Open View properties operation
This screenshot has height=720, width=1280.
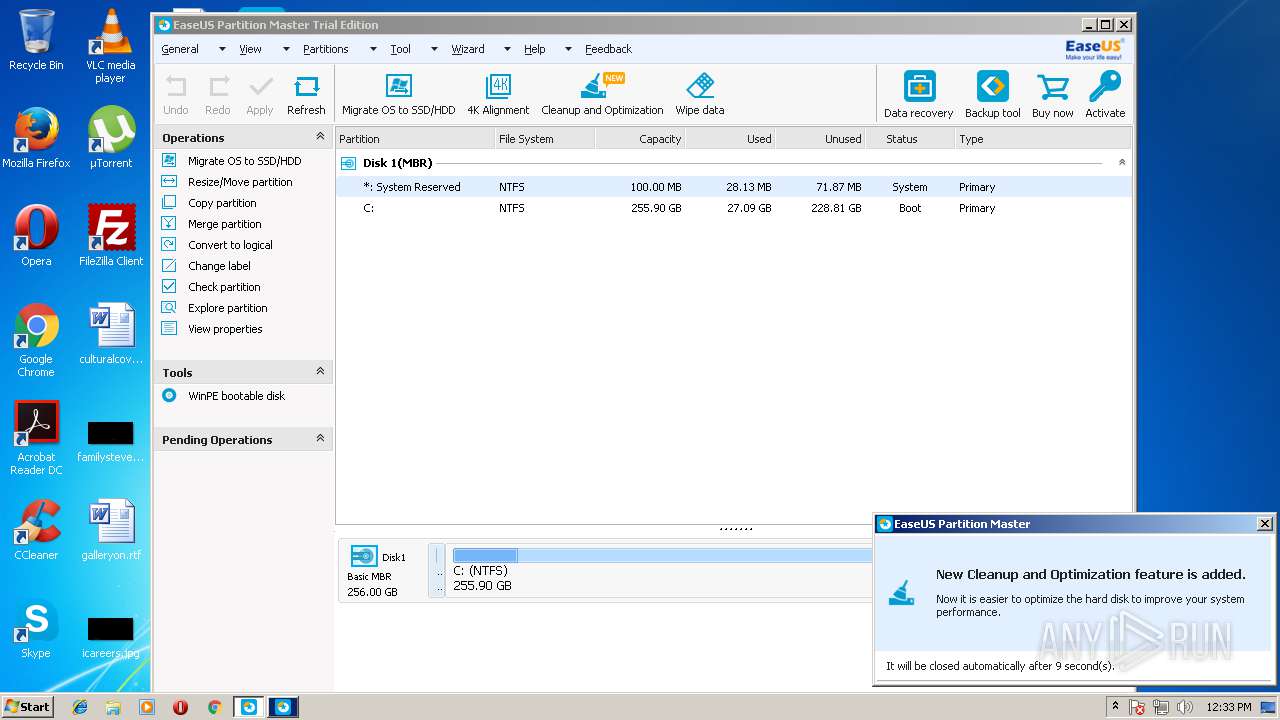coord(225,329)
